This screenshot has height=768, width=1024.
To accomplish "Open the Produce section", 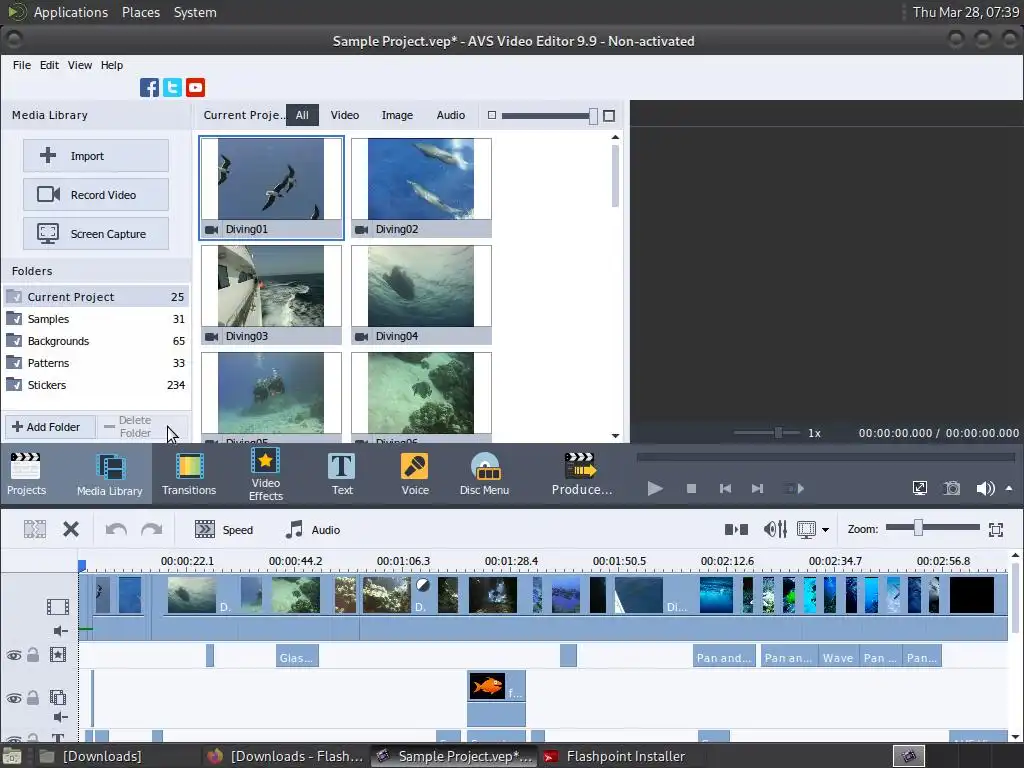I will (581, 474).
